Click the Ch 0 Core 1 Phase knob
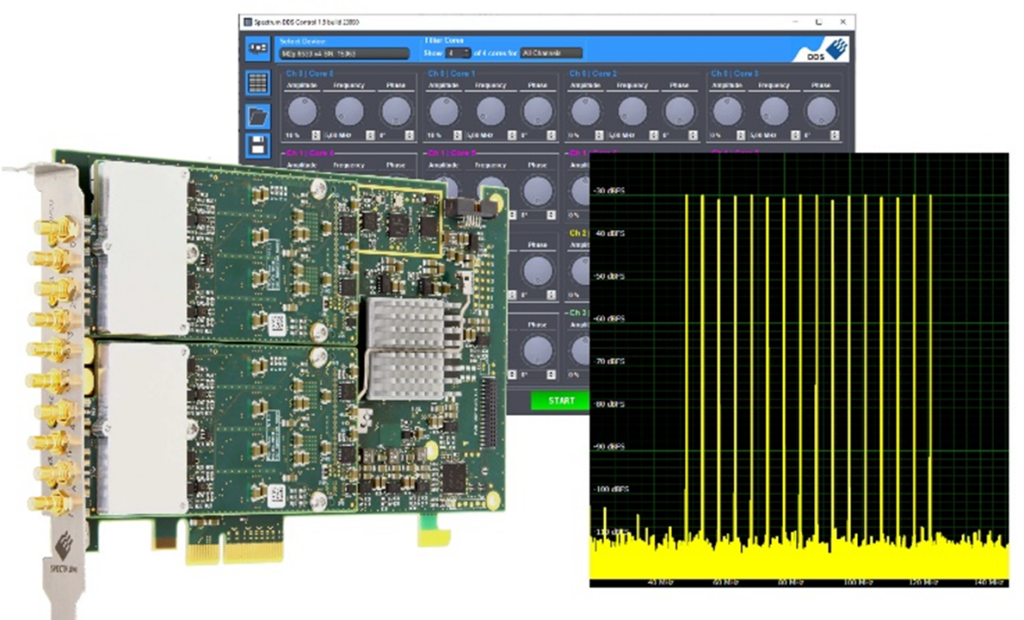 coord(537,111)
